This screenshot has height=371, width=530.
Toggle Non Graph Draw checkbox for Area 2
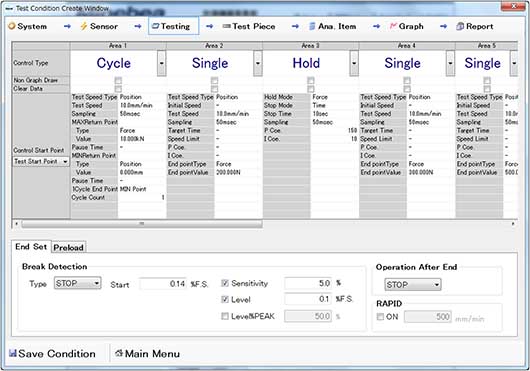215,80
